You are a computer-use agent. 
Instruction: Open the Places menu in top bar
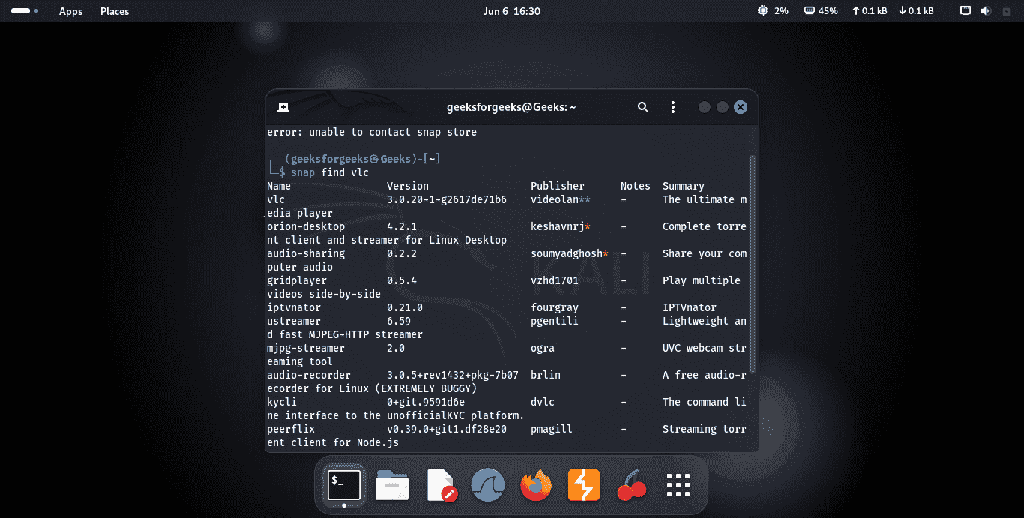114,11
